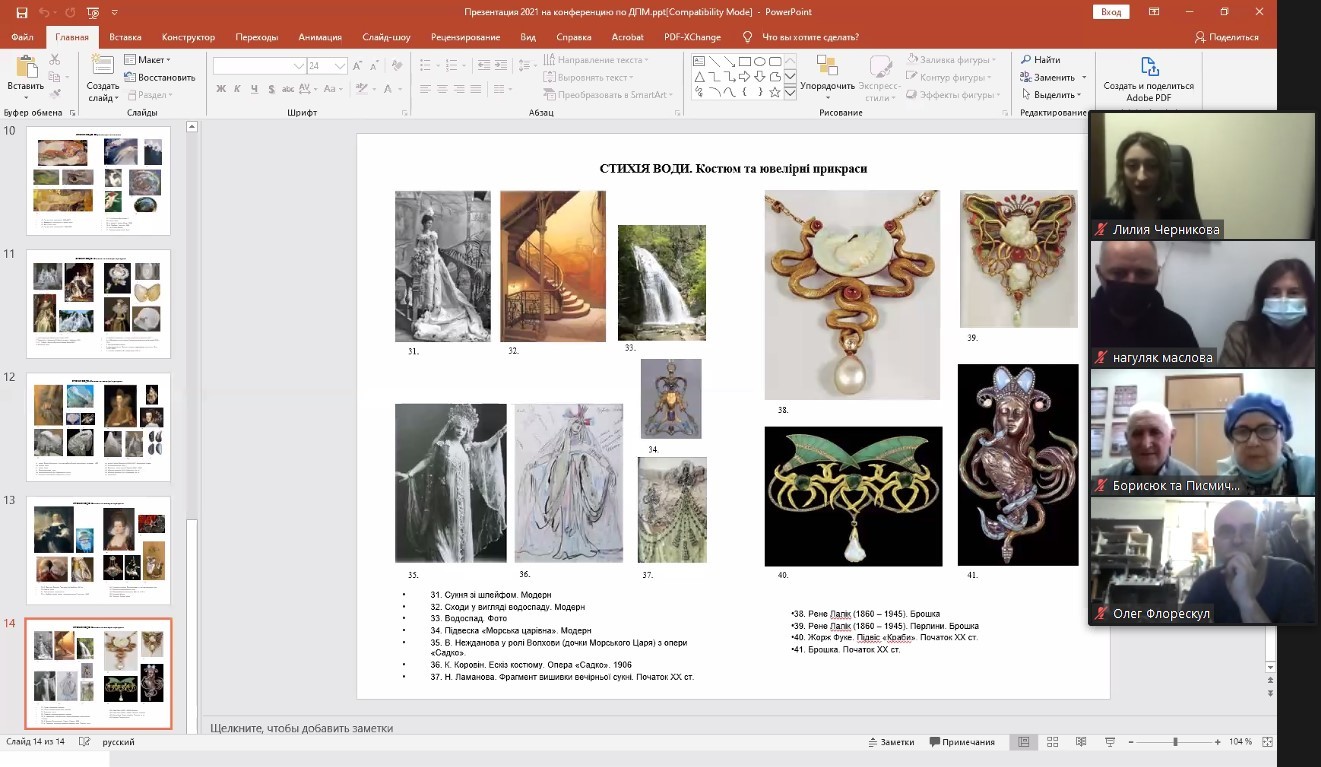This screenshot has height=767, width=1321.
Task: Click the Вход sign-in button
Action: [x=1111, y=12]
